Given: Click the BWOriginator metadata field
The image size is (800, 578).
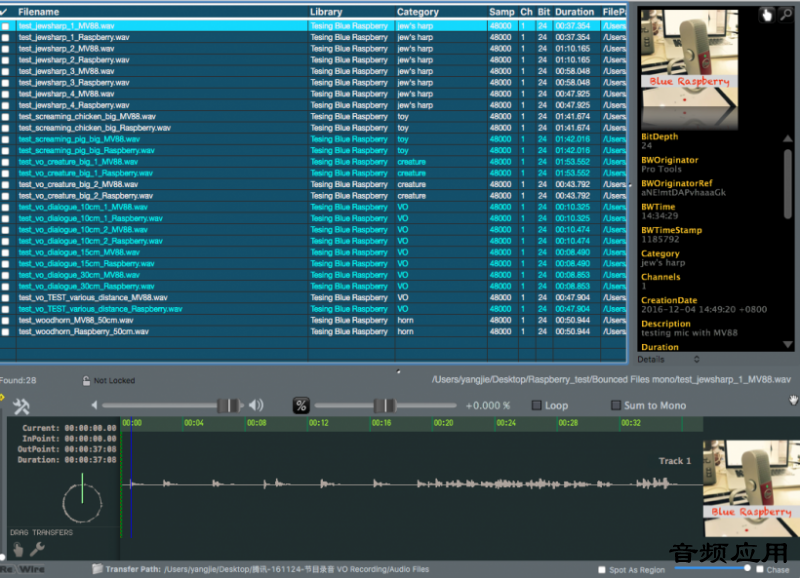Looking at the screenshot, I should (669, 164).
